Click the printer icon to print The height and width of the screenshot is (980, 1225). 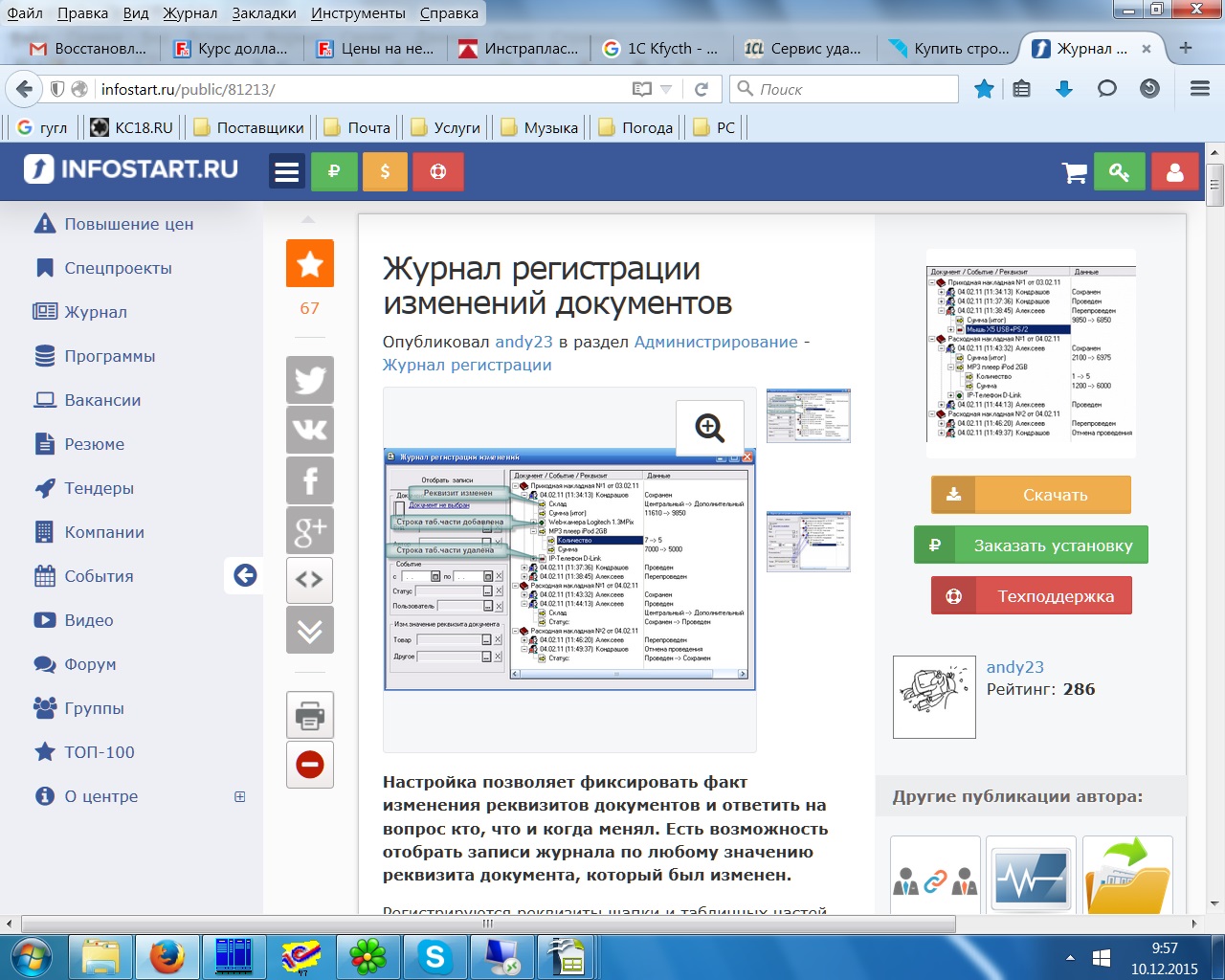tap(309, 715)
